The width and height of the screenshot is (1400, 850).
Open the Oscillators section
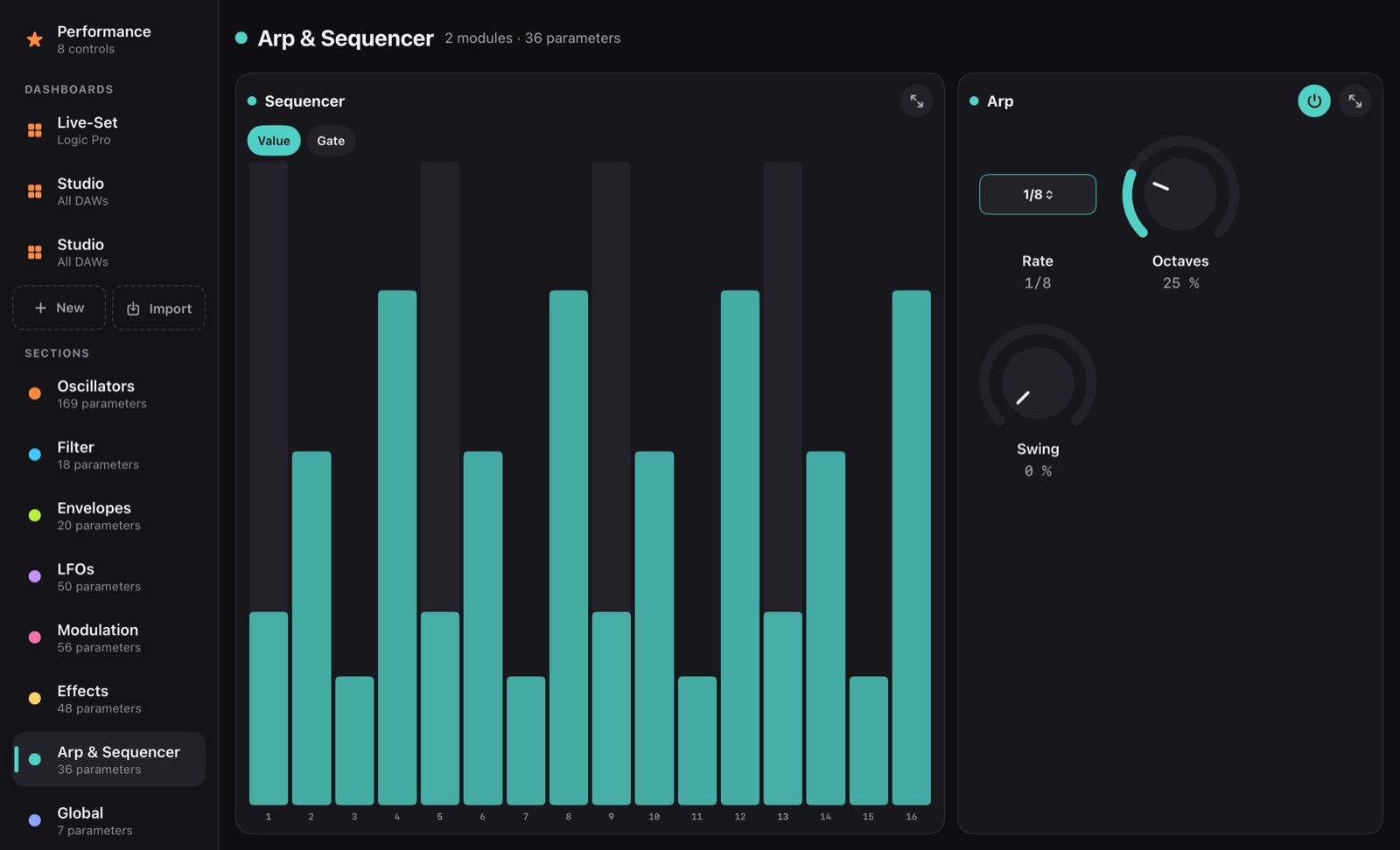click(x=109, y=394)
